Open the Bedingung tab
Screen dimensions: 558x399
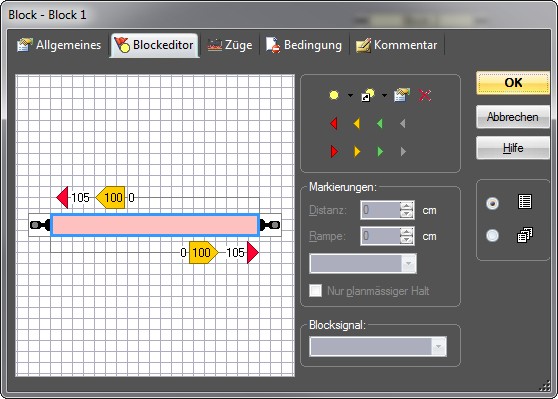[x=304, y=45]
